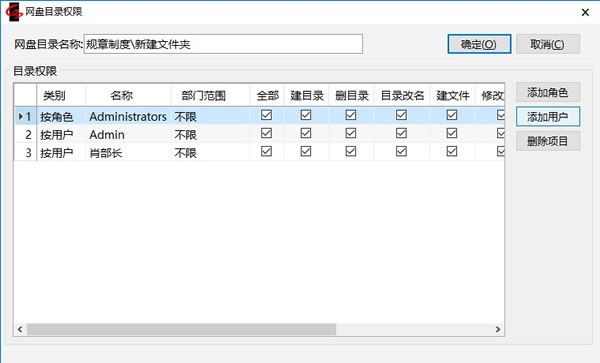Toggle 建文件 checkbox for 肖部长 row
600x363 pixels.
point(452,151)
